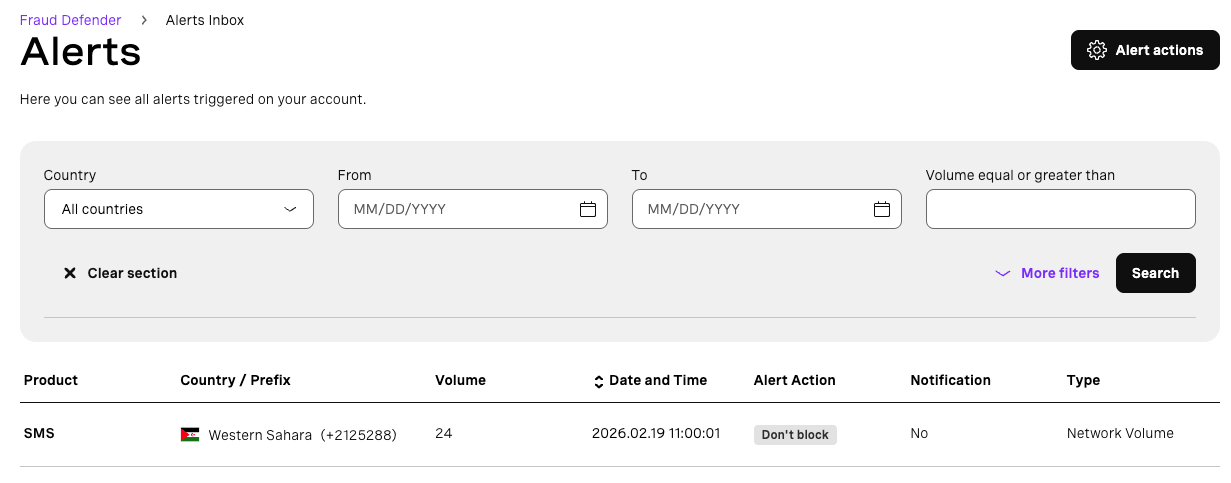This screenshot has width=1231, height=483.
Task: Click the Notification column header
Action: coord(950,380)
